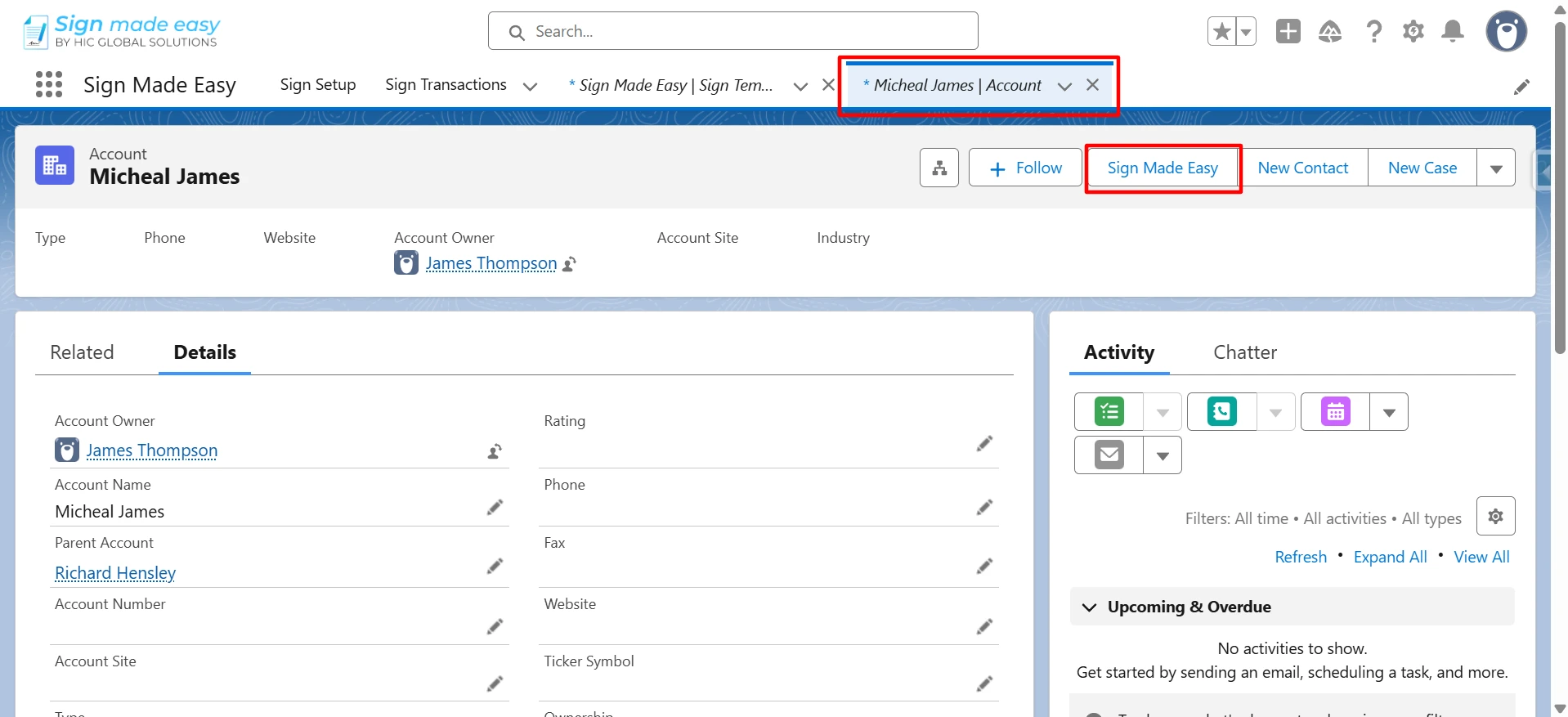Click the favorites star icon

point(1221,32)
